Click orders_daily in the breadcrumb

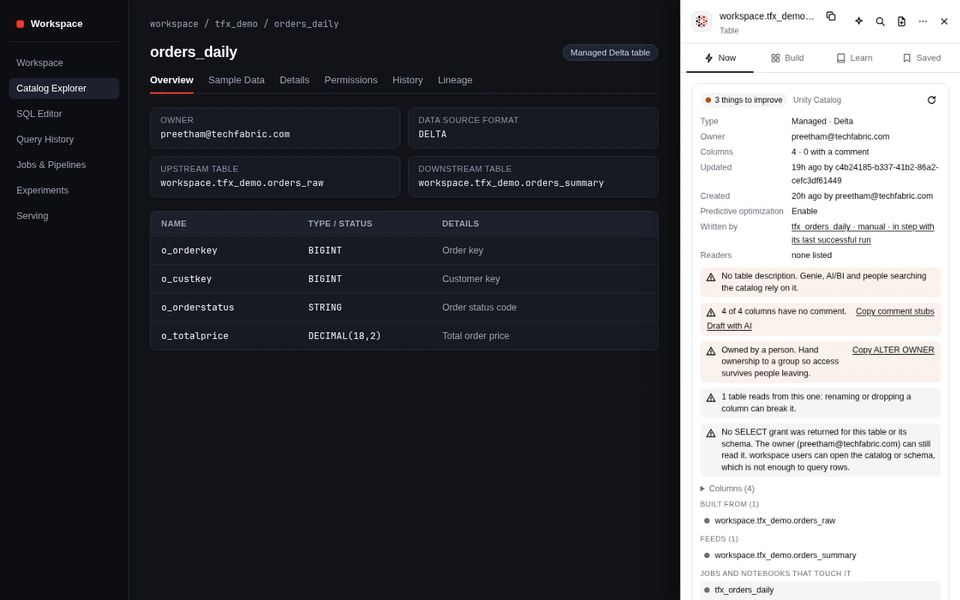(306, 24)
